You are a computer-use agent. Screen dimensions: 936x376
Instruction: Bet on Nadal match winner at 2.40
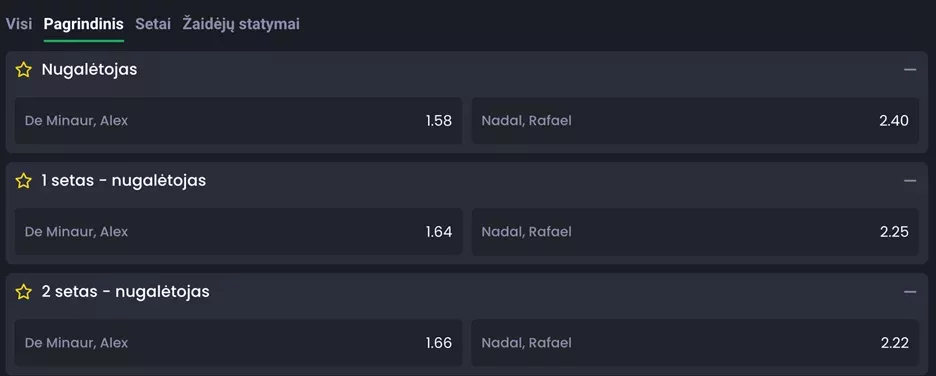coord(695,121)
